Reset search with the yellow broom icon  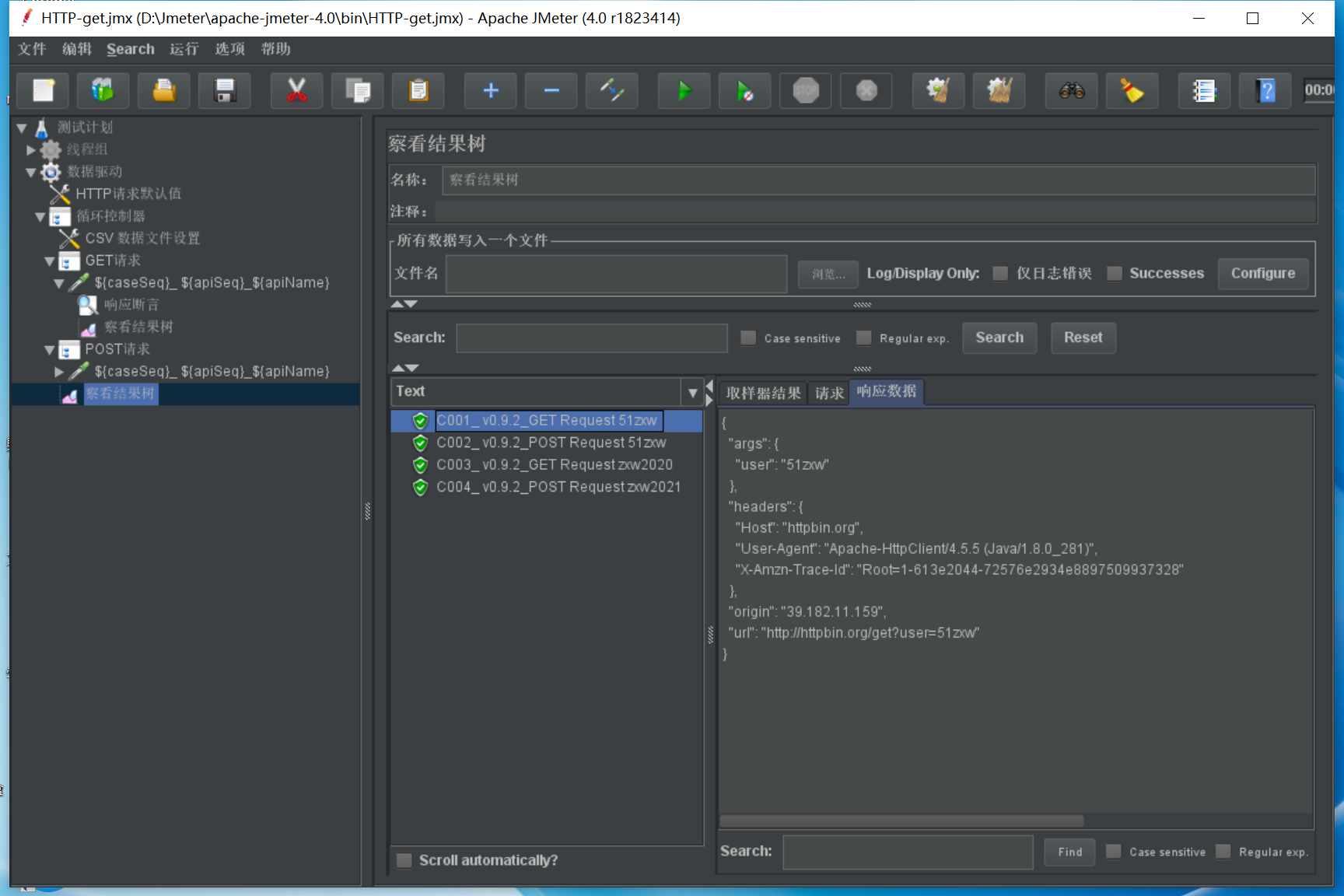coord(1132,91)
